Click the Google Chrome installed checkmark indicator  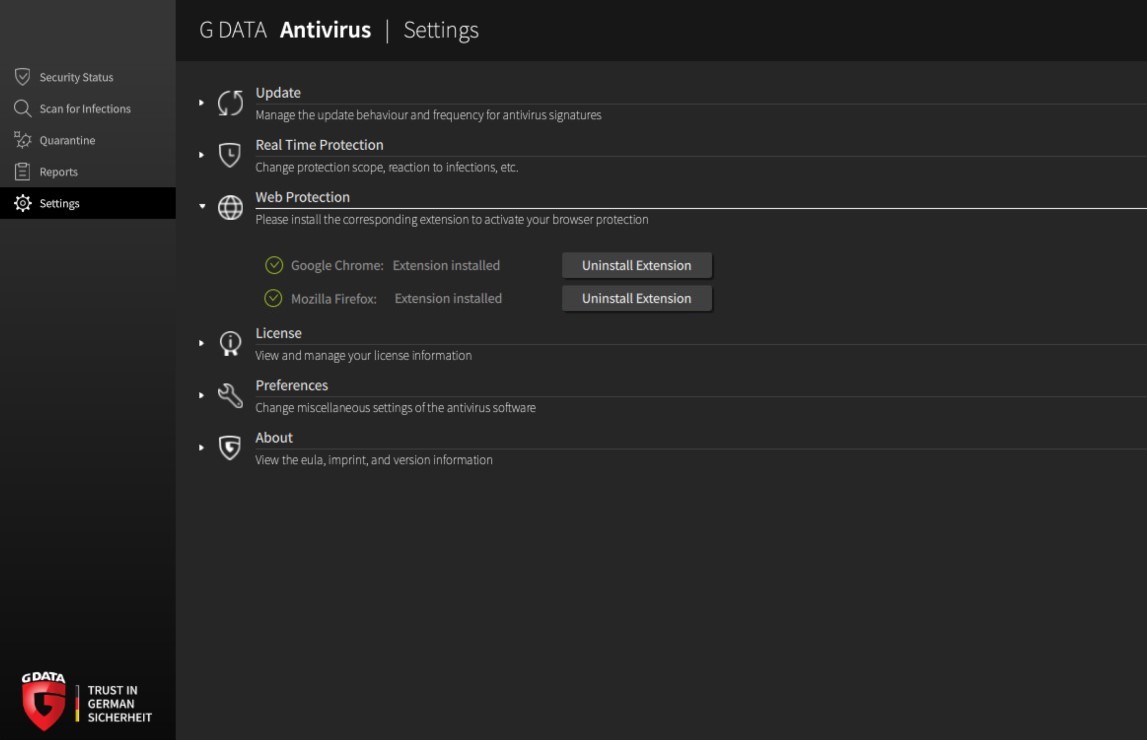[x=274, y=265]
